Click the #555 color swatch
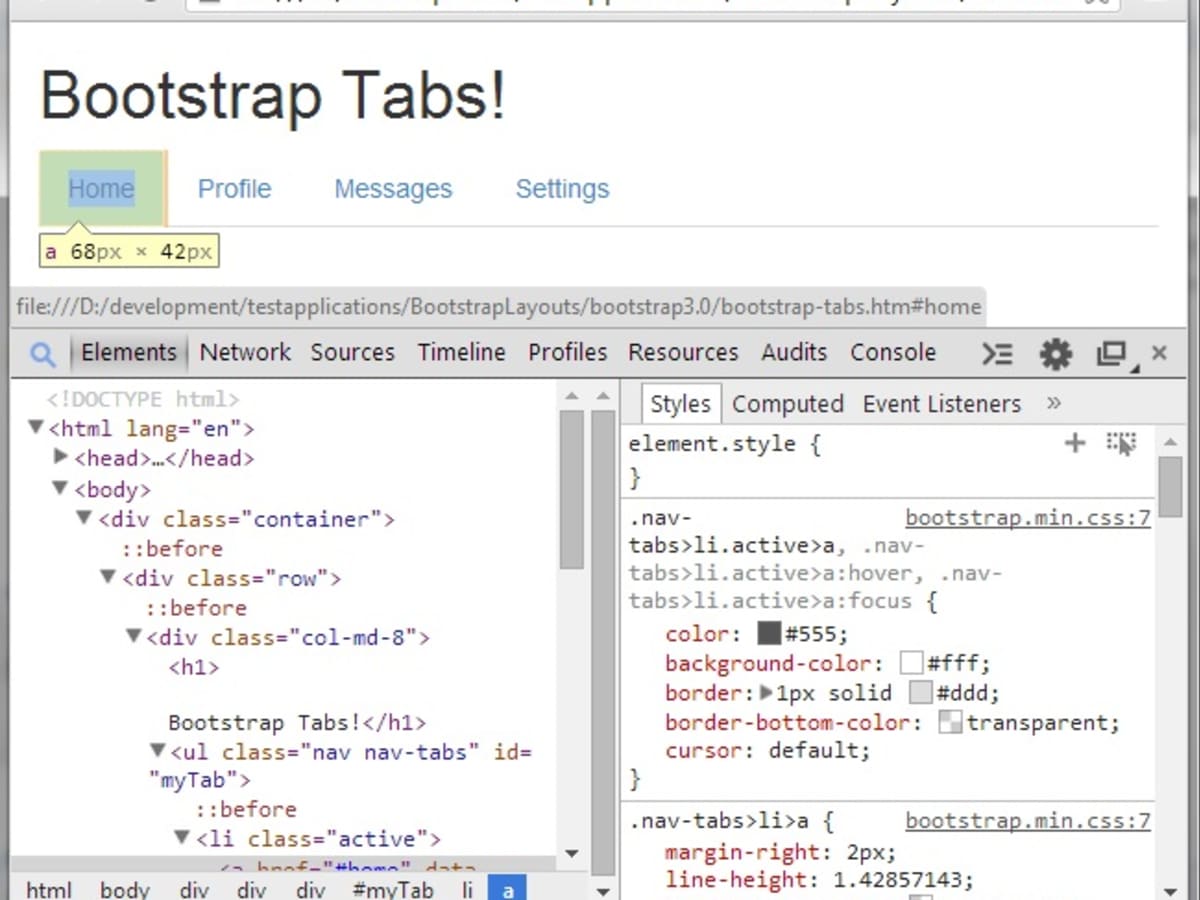1200x900 pixels. (x=769, y=633)
